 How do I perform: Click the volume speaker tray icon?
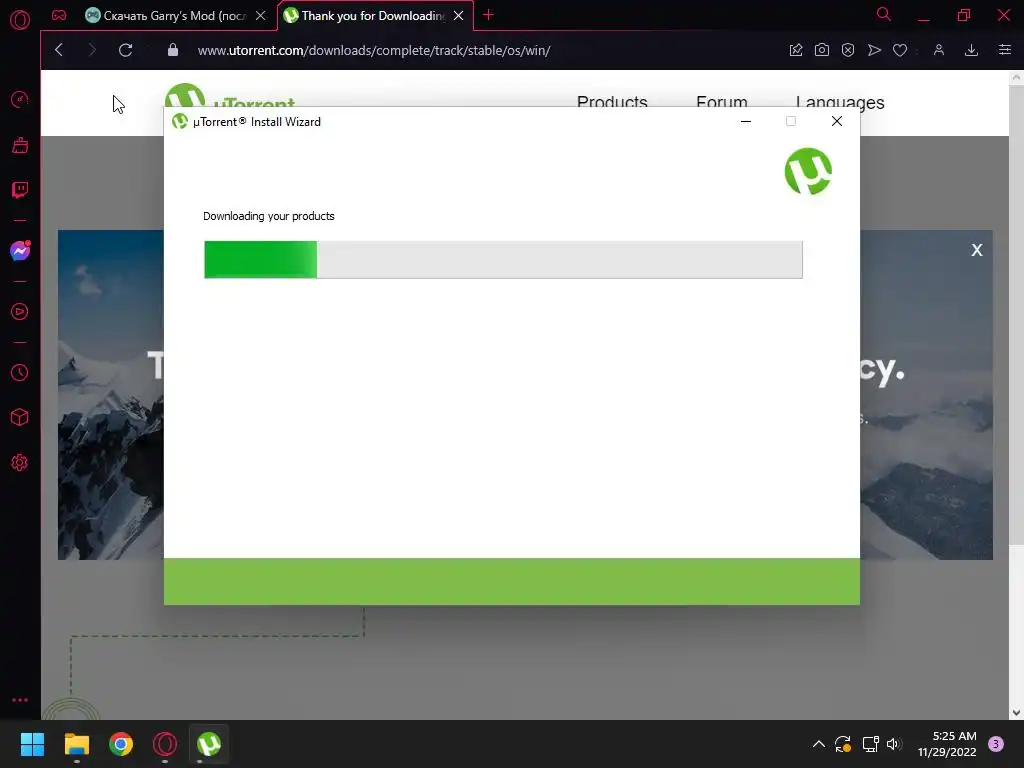coord(894,744)
